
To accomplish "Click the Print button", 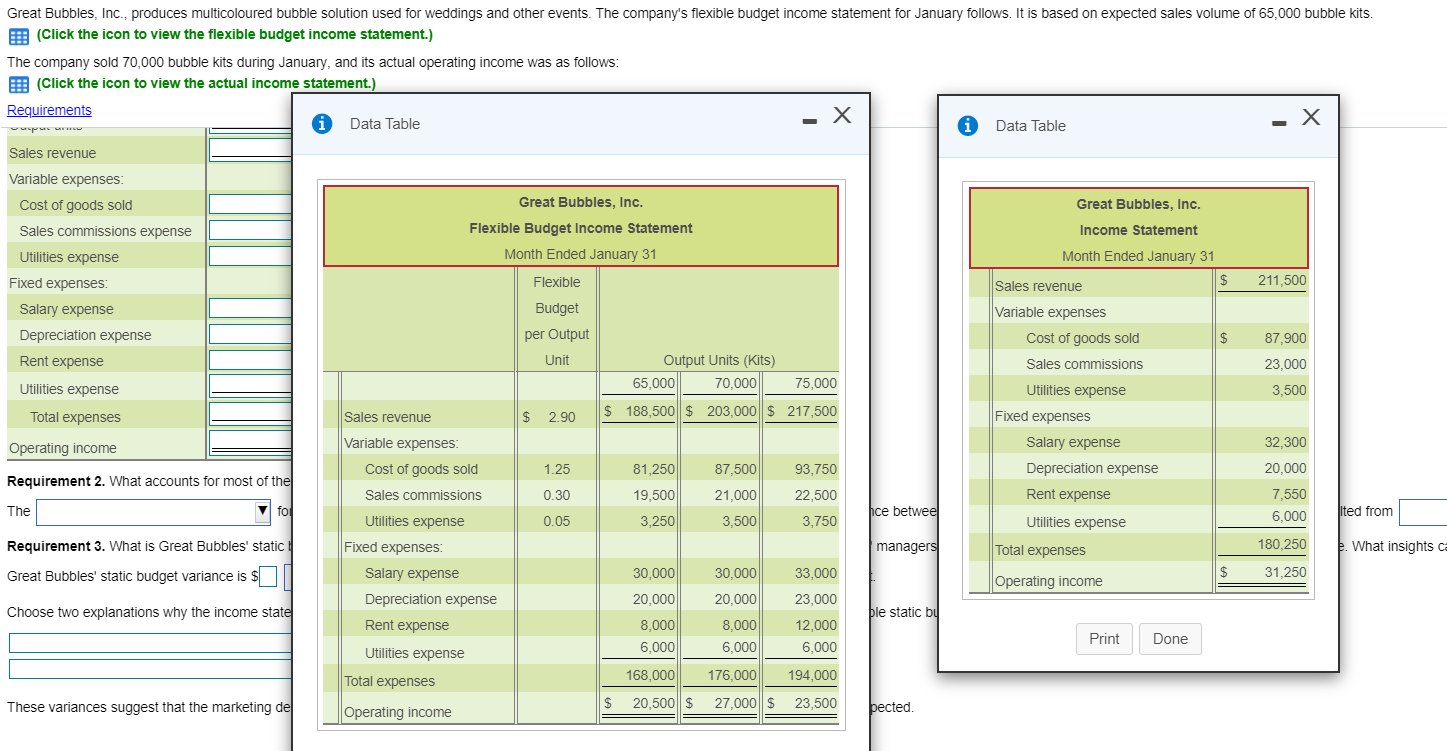I will point(1104,638).
